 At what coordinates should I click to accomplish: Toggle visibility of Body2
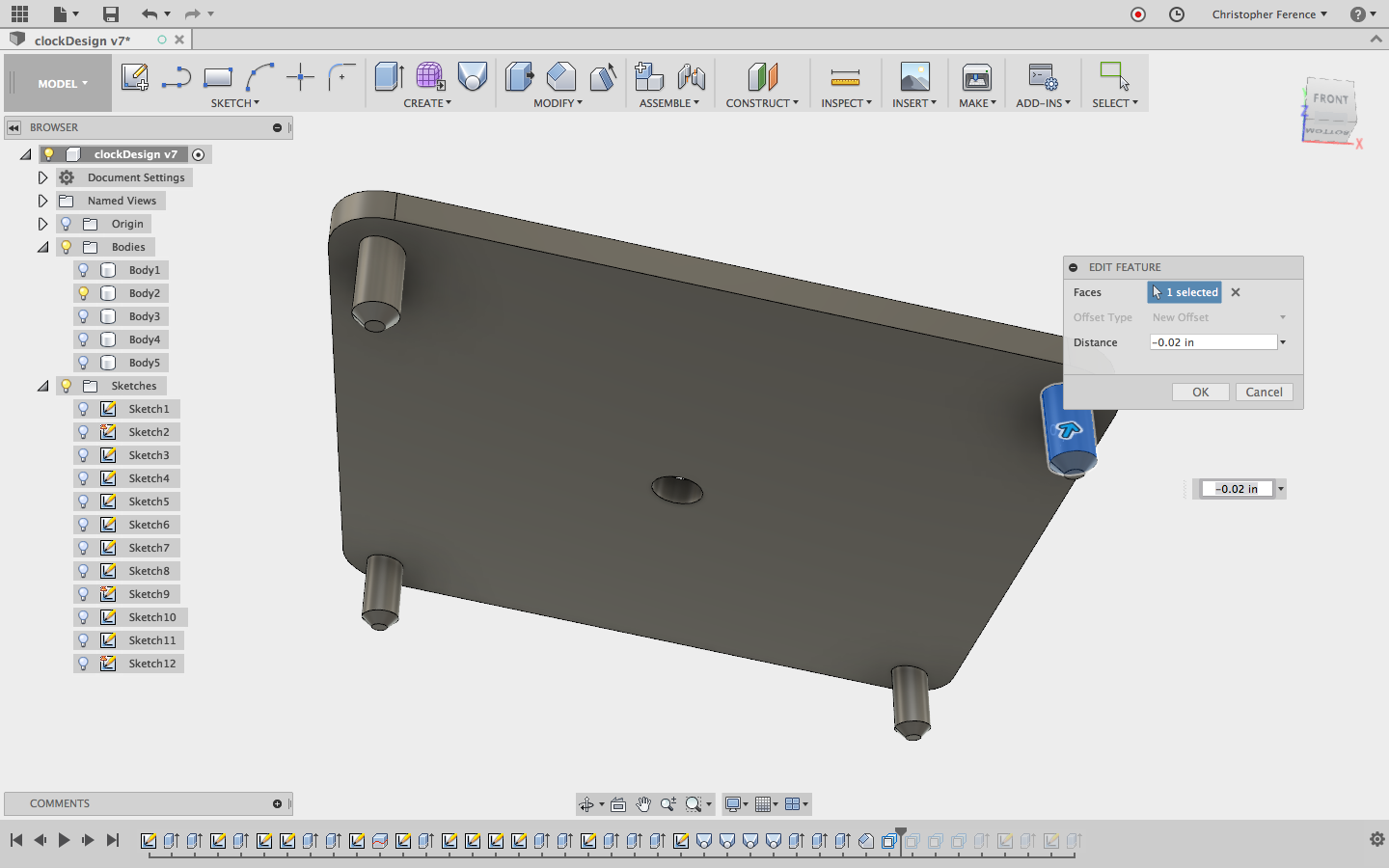point(84,293)
